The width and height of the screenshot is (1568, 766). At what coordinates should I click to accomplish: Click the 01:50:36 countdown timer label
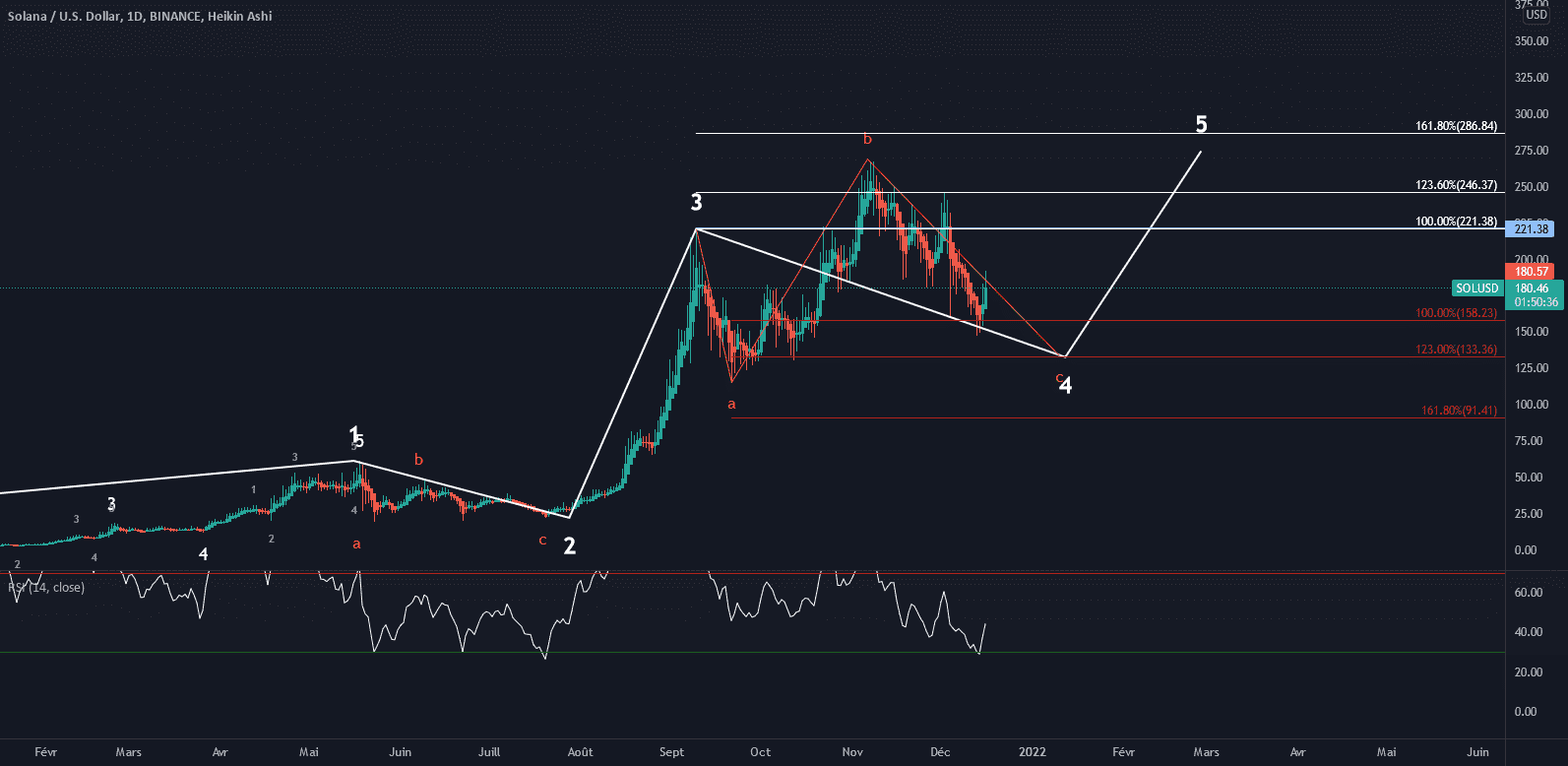click(1536, 302)
